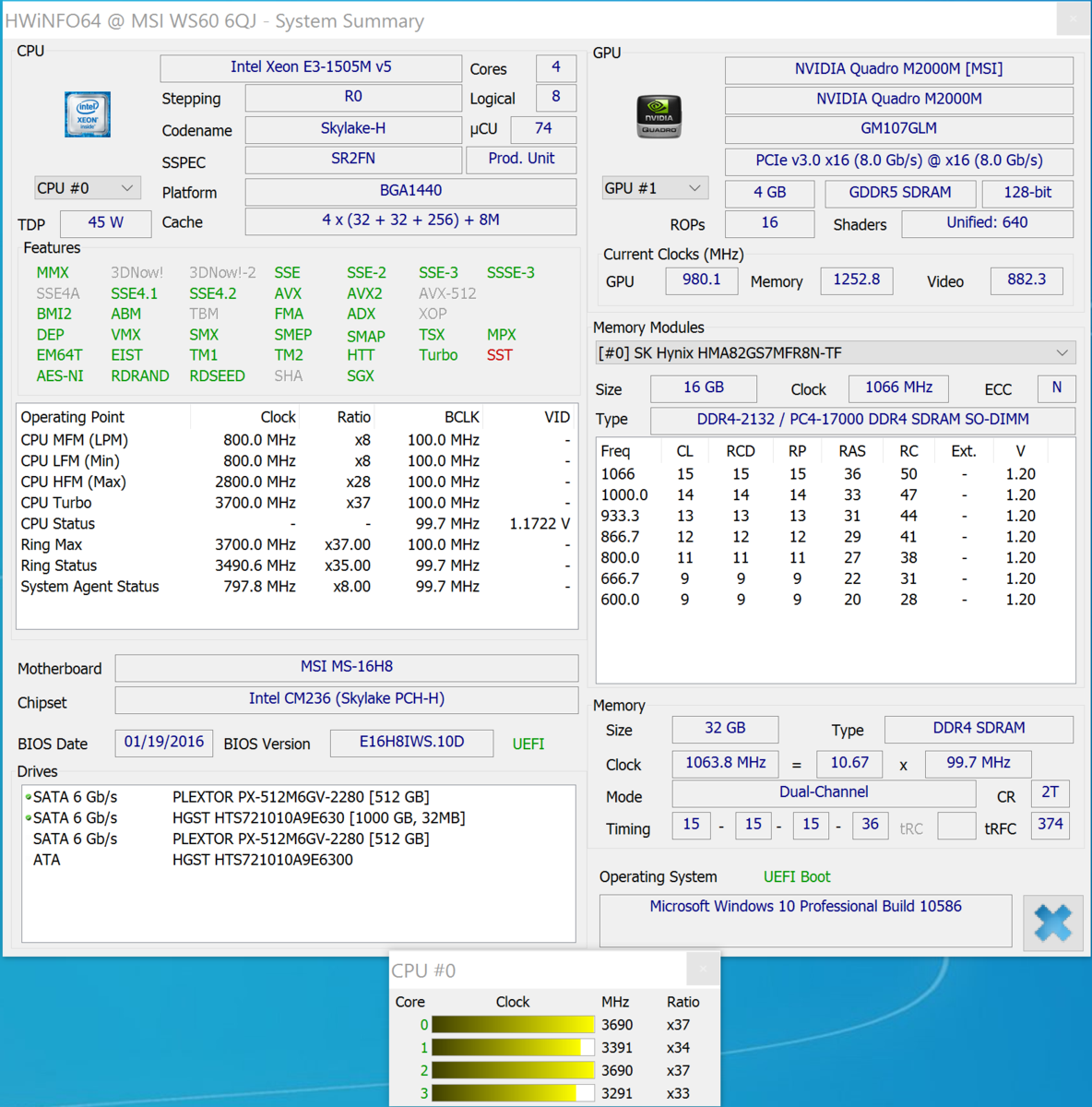Click the Core 2 clock bar
The width and height of the screenshot is (1092, 1107).
(513, 1071)
